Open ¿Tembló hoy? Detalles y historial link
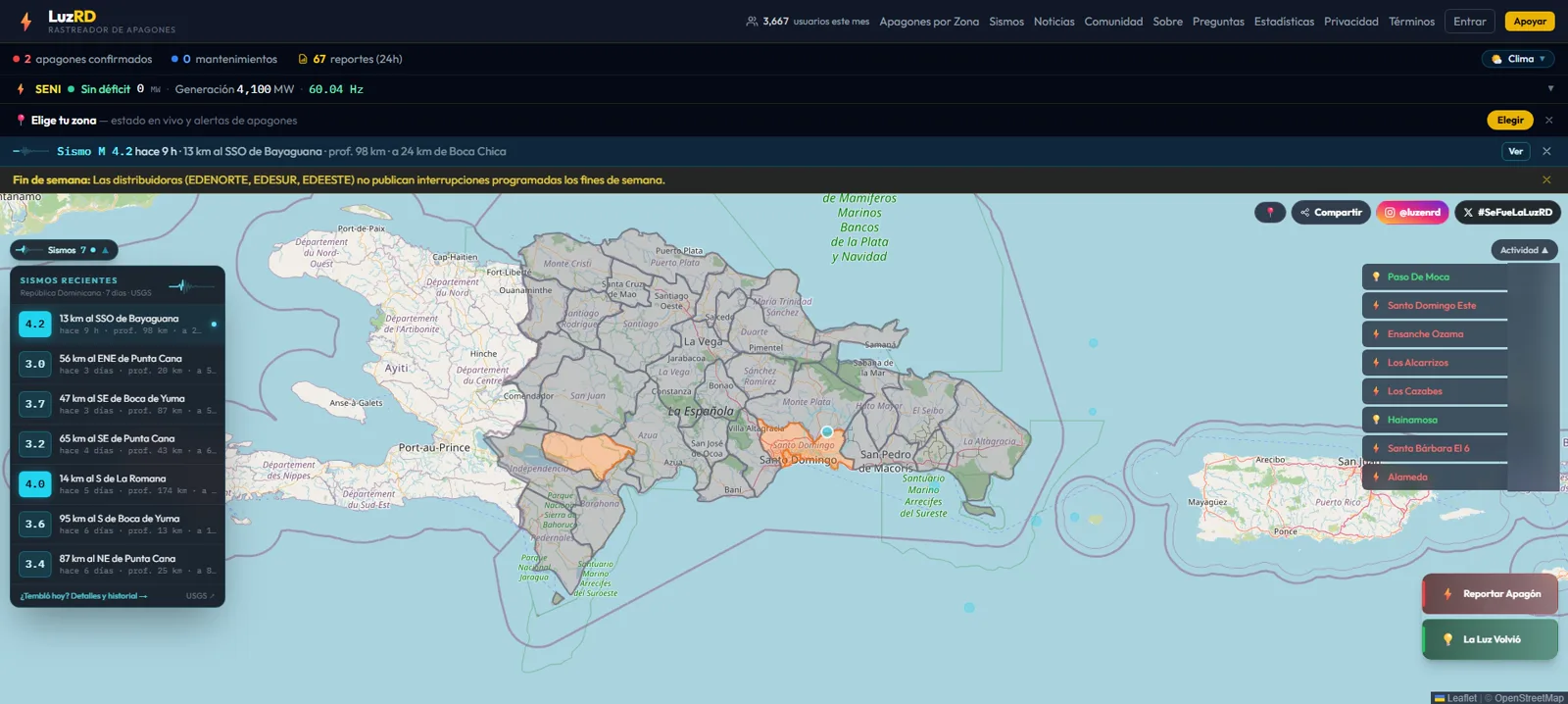The width and height of the screenshot is (1568, 704). (x=83, y=596)
